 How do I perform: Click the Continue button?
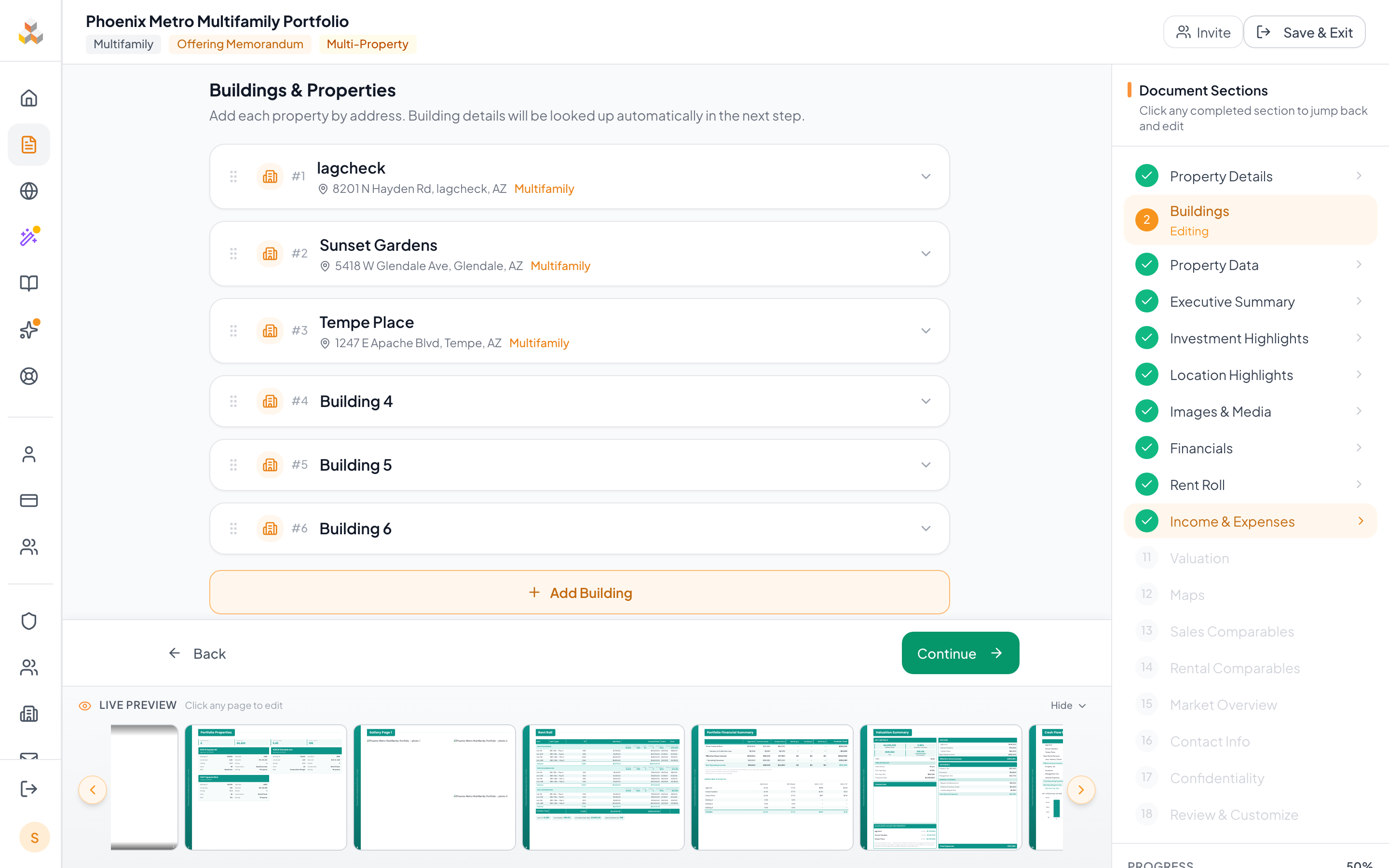(x=960, y=653)
